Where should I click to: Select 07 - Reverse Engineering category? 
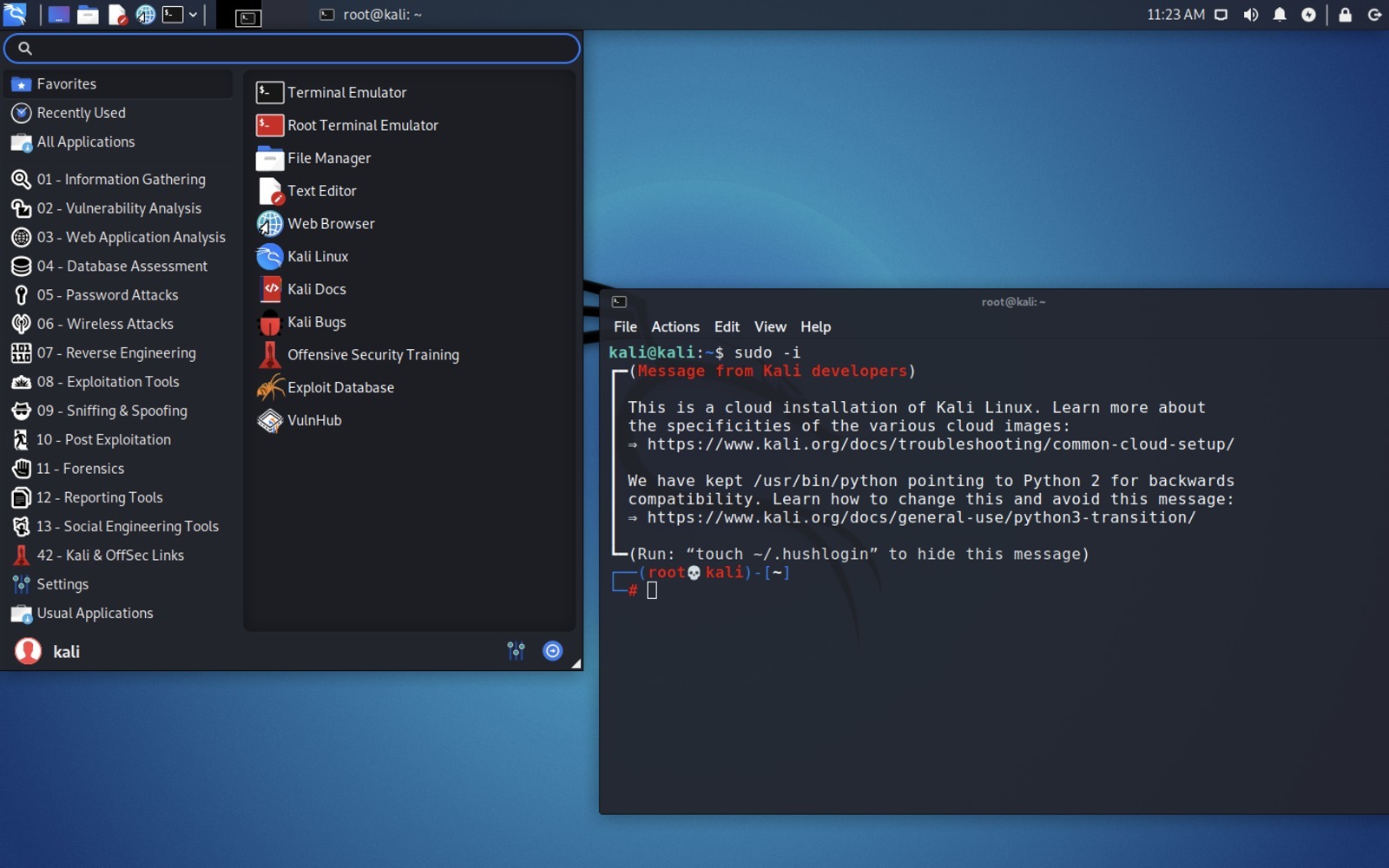(x=118, y=353)
